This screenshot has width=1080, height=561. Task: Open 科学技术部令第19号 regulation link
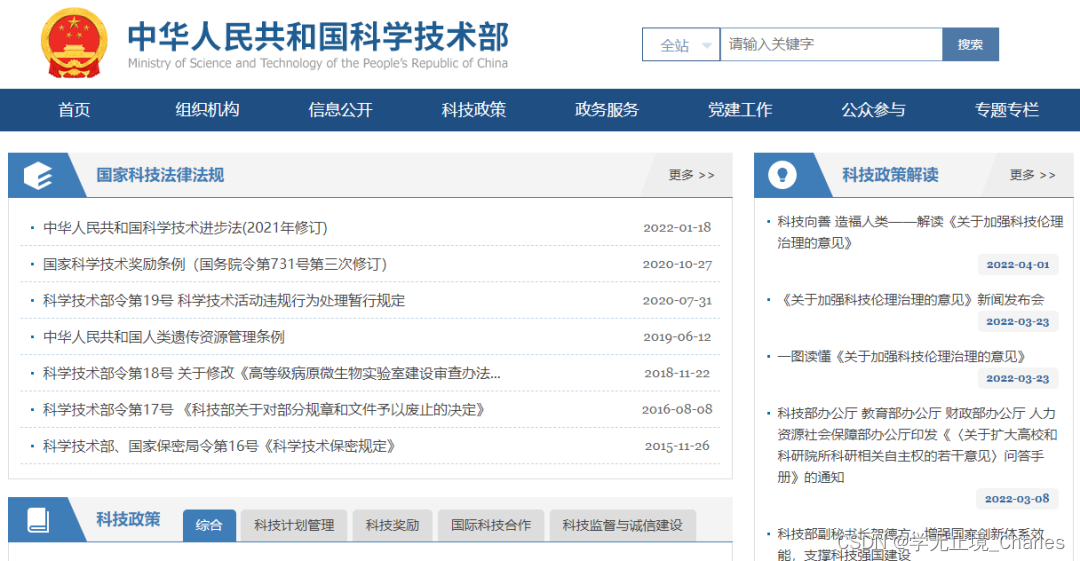pyautogui.click(x=224, y=300)
